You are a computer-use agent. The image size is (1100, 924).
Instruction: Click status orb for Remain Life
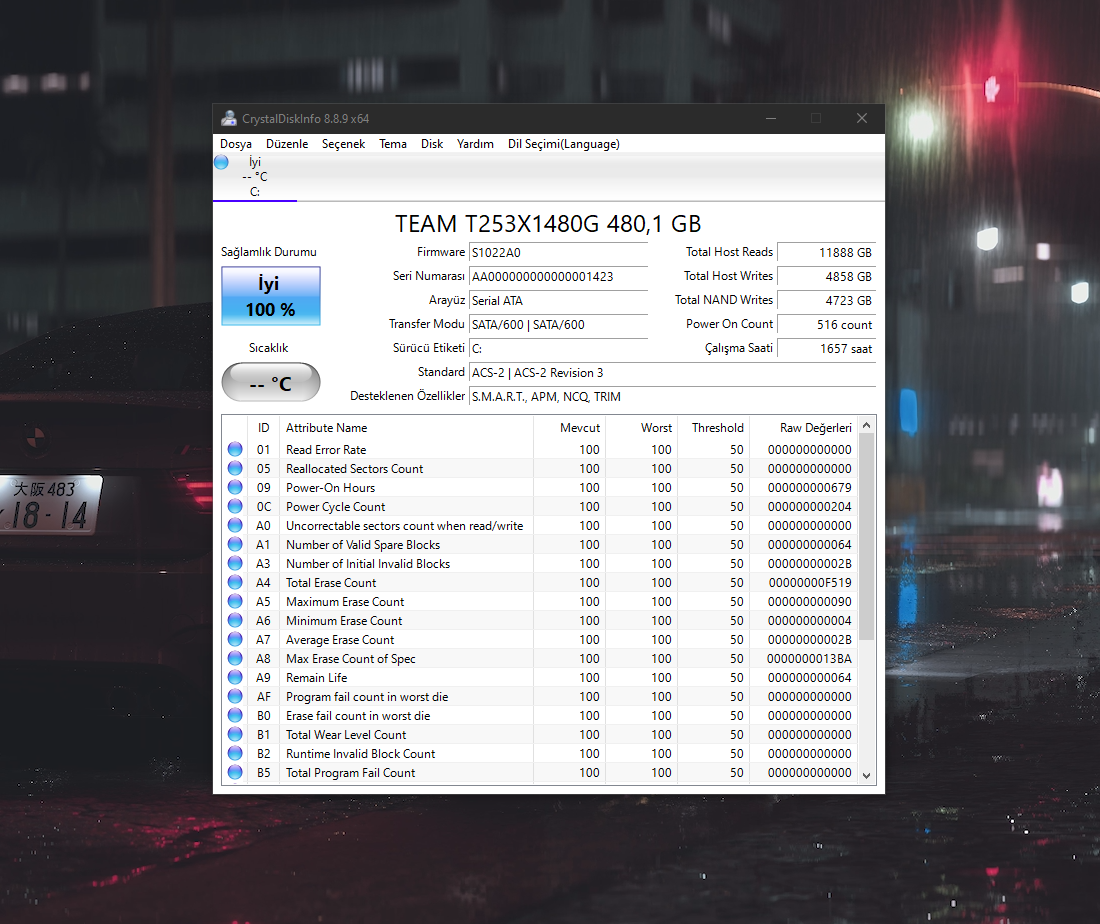235,677
